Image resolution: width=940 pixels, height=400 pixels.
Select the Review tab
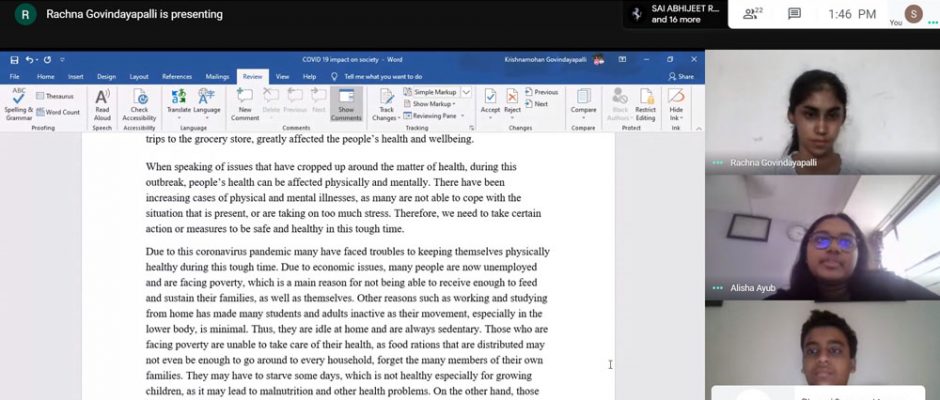click(252, 77)
